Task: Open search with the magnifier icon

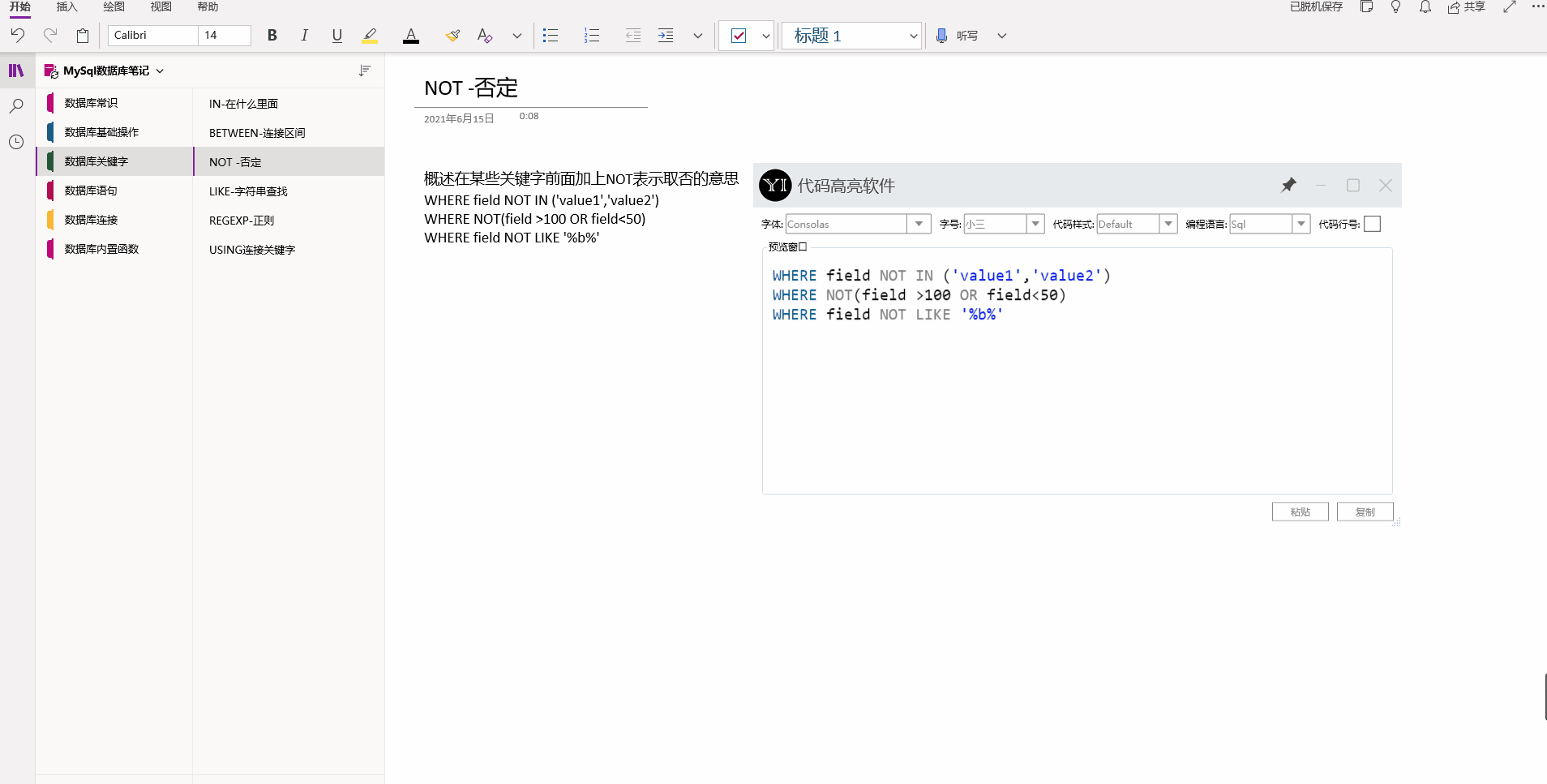Action: [16, 105]
